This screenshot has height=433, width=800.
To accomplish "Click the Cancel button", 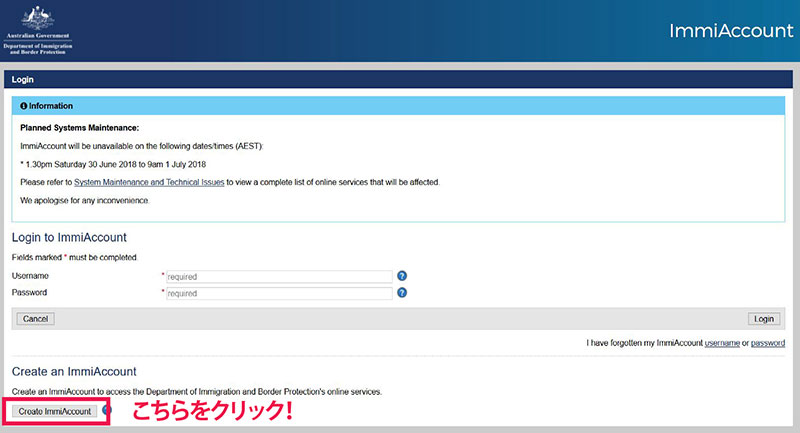I will click(x=35, y=319).
